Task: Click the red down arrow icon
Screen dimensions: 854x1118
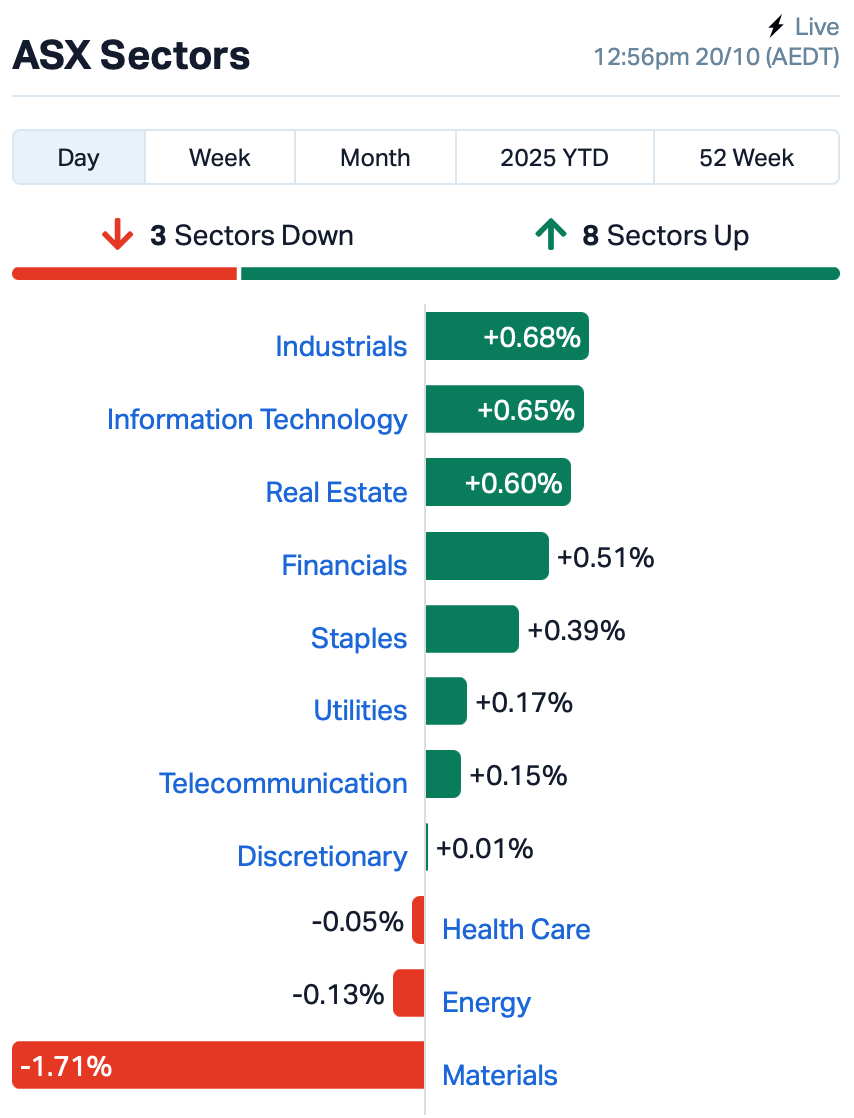Action: pyautogui.click(x=117, y=236)
